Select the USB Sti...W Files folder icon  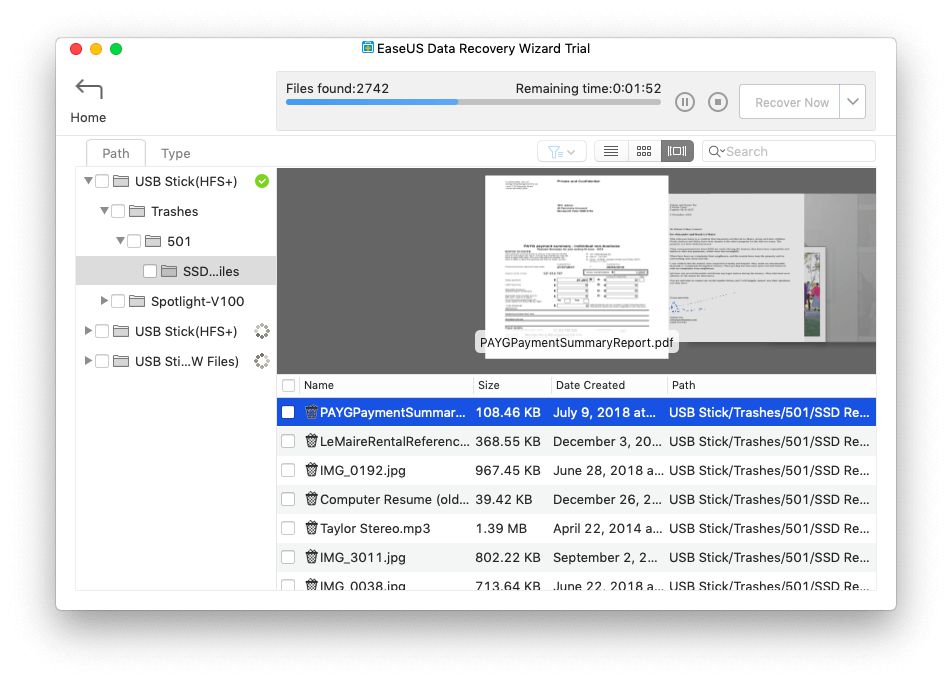coord(121,361)
